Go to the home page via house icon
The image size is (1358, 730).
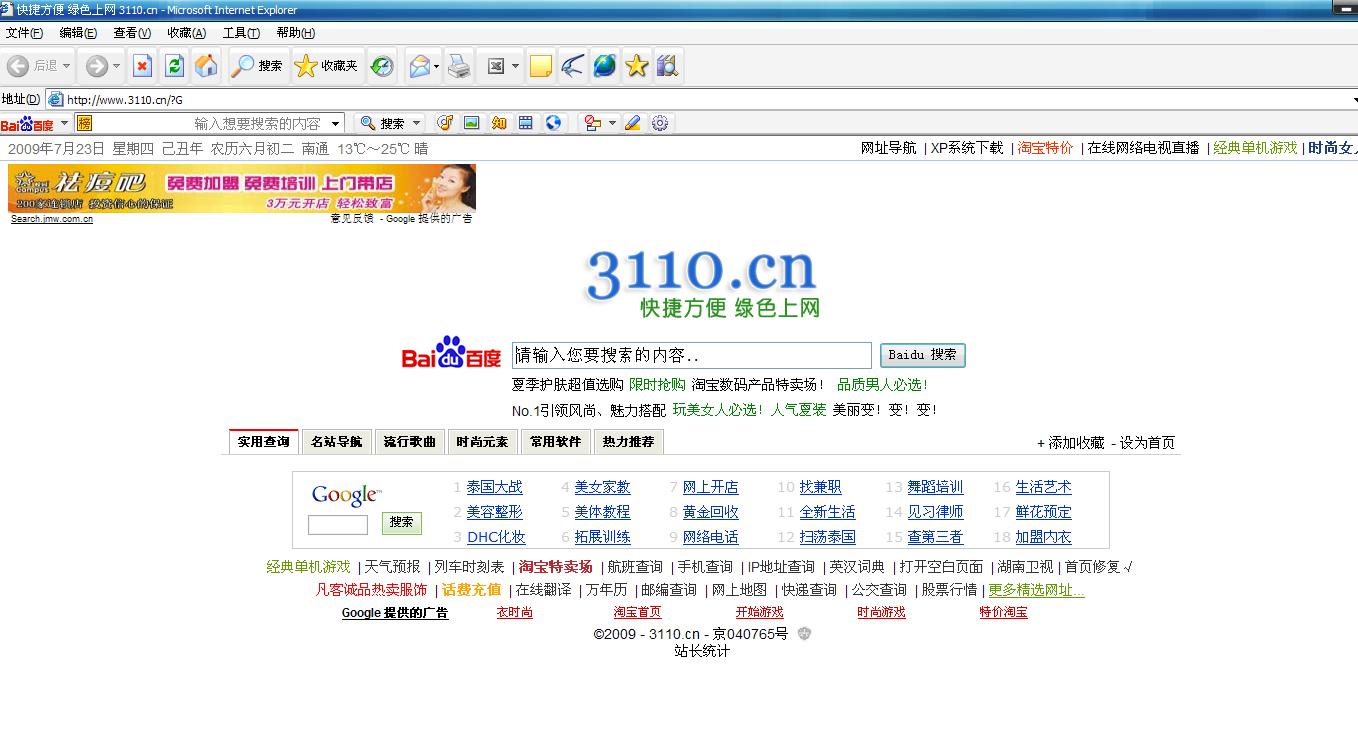pos(206,66)
